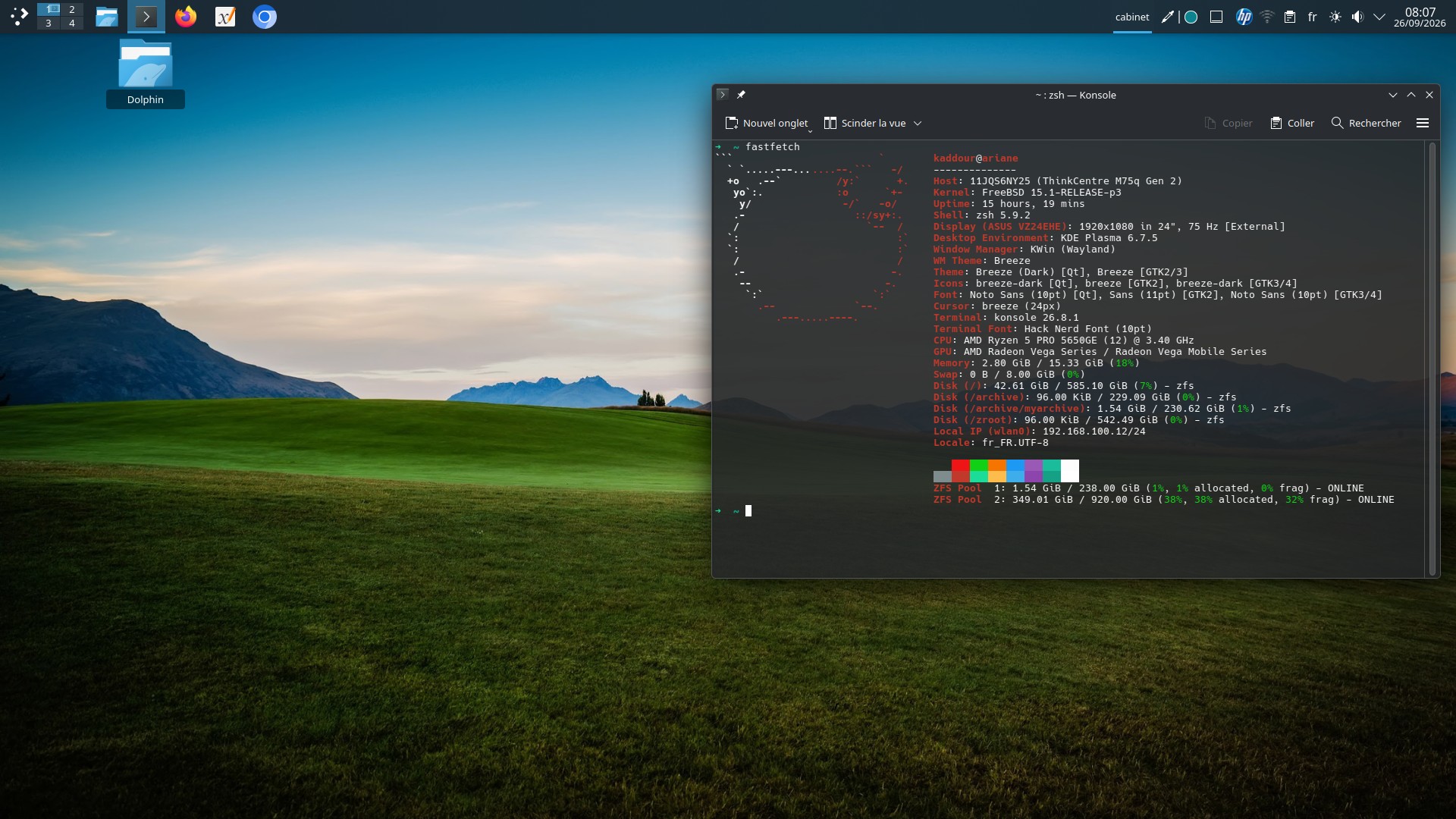Click the 'fastfetch' command text
Screen dimensions: 1456x819
772,147
